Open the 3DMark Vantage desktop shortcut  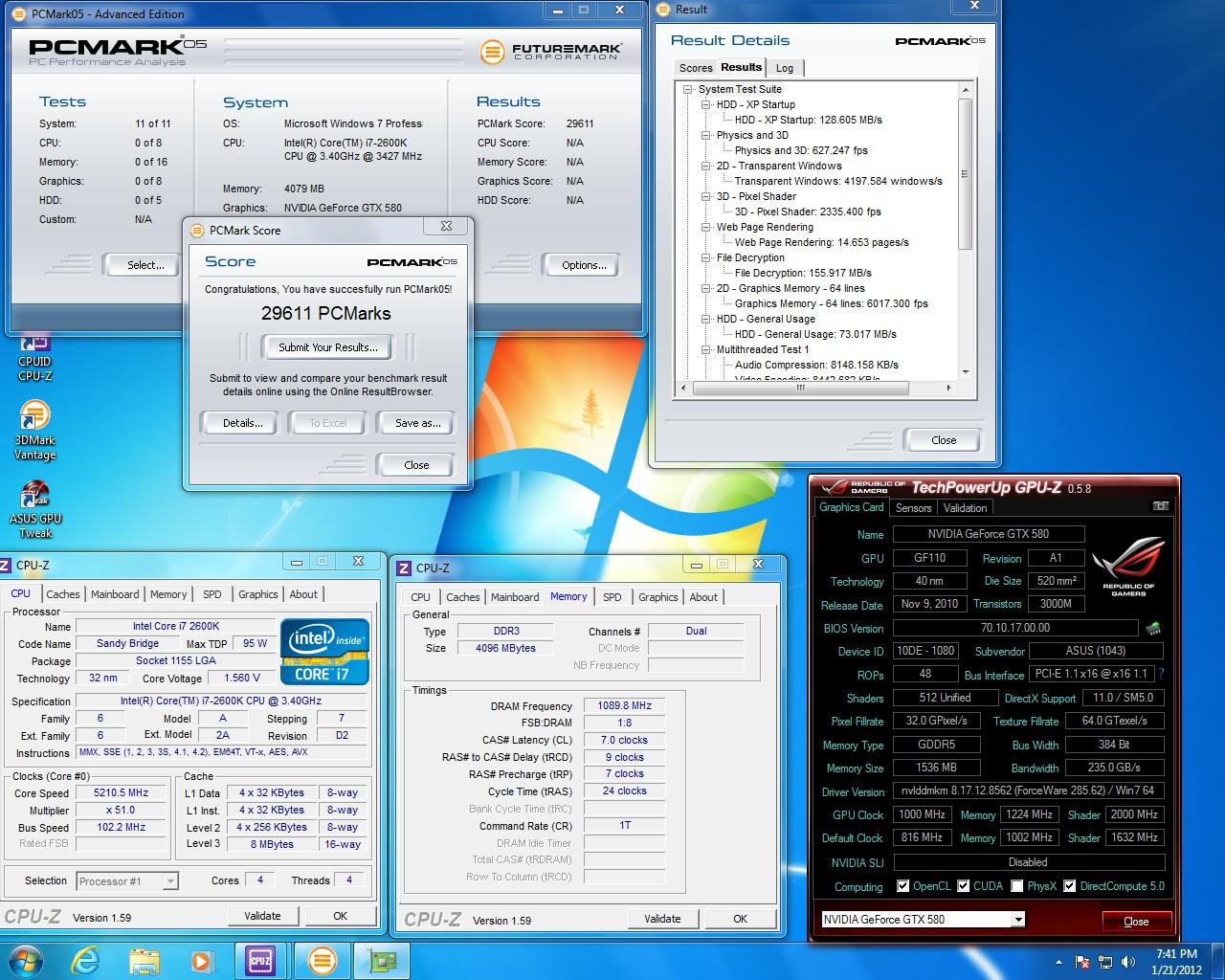pos(34,432)
